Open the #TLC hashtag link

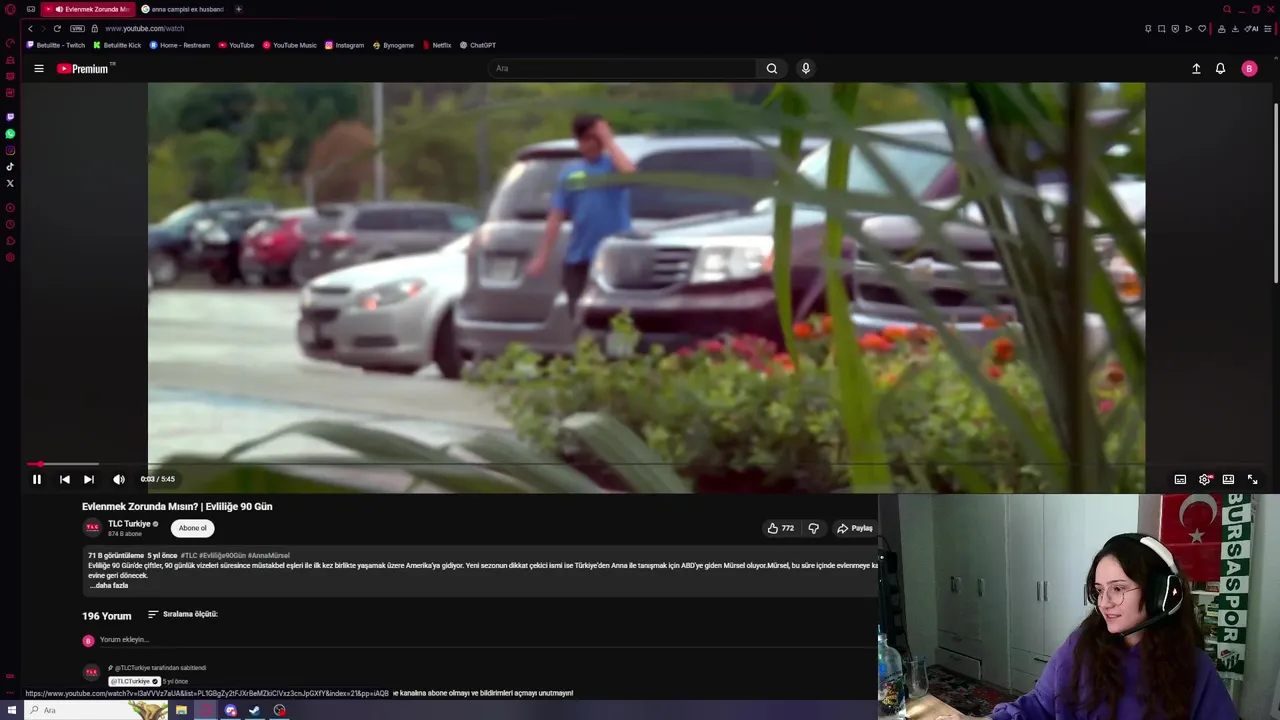point(189,556)
